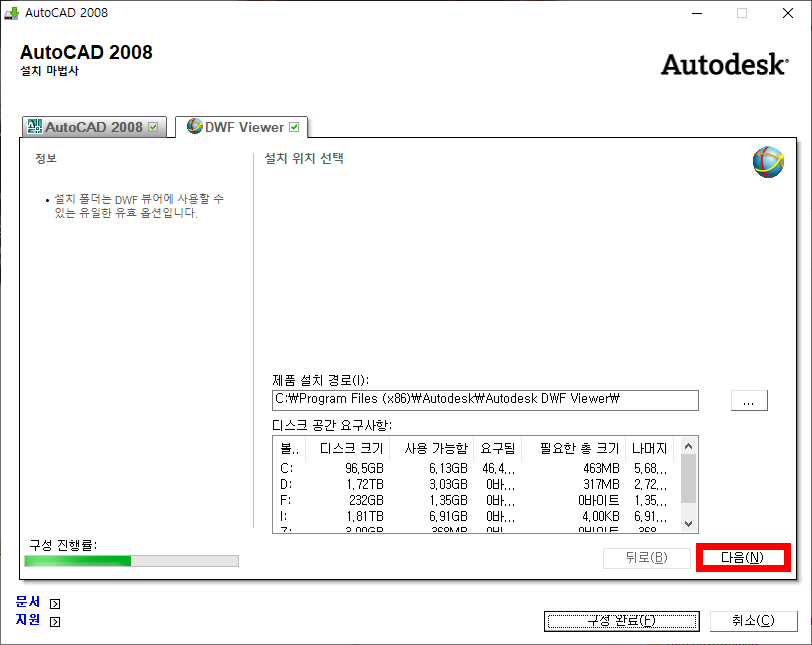Click the 6.91GB available space cell
This screenshot has width=812, height=645.
(448, 517)
